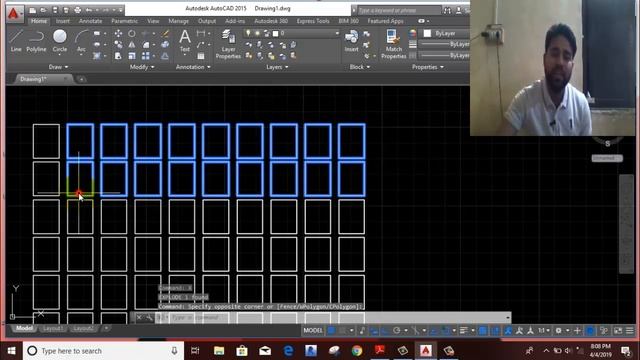Select the Array tool in Modify panel
The image size is (640, 360).
click(146, 56)
